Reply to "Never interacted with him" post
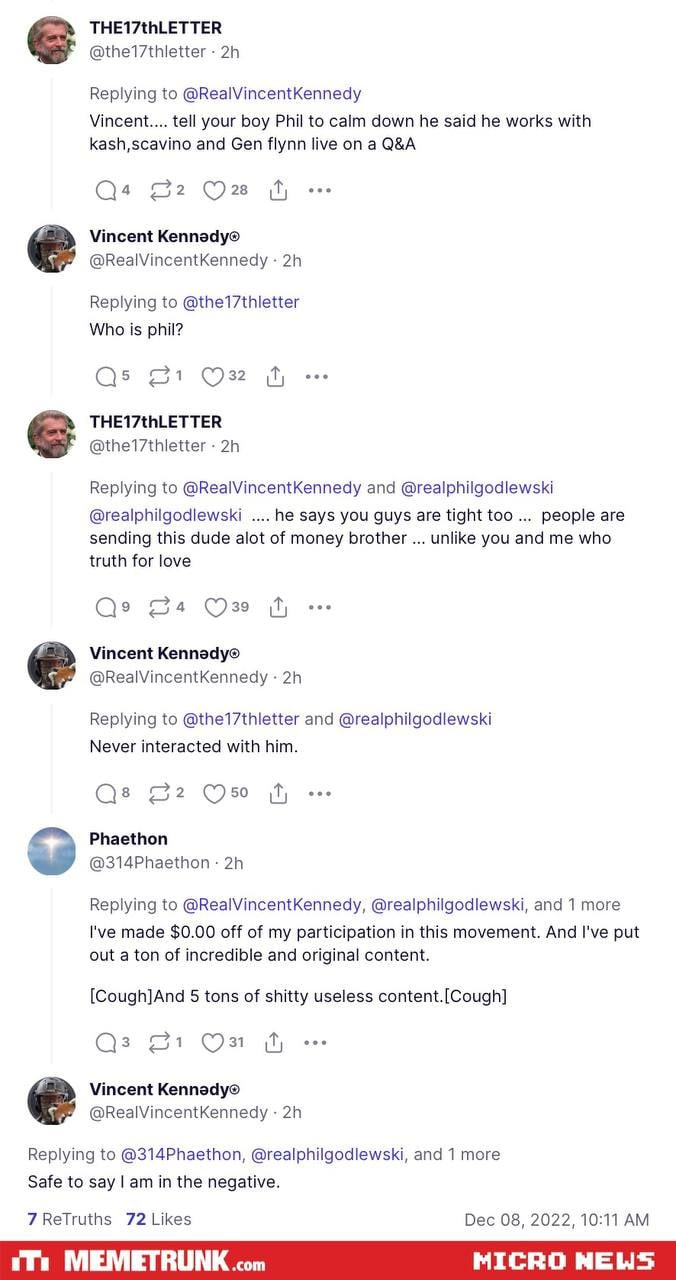The width and height of the screenshot is (676, 1280). click(x=105, y=793)
